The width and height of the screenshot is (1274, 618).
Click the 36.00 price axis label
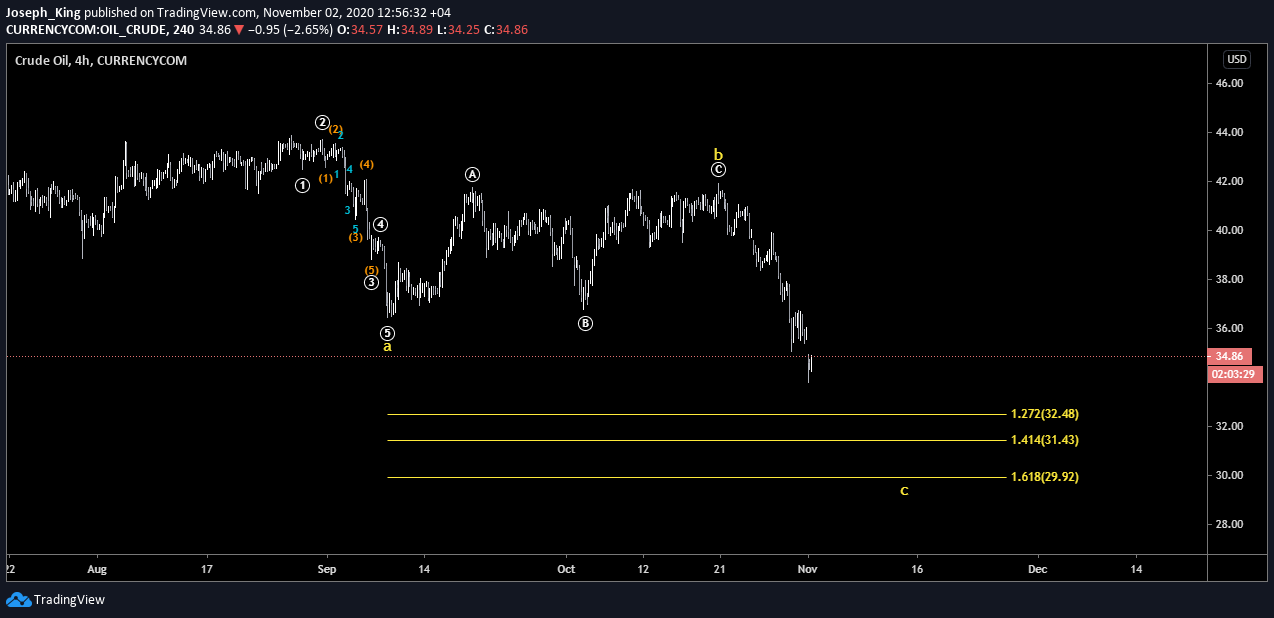coord(1229,329)
